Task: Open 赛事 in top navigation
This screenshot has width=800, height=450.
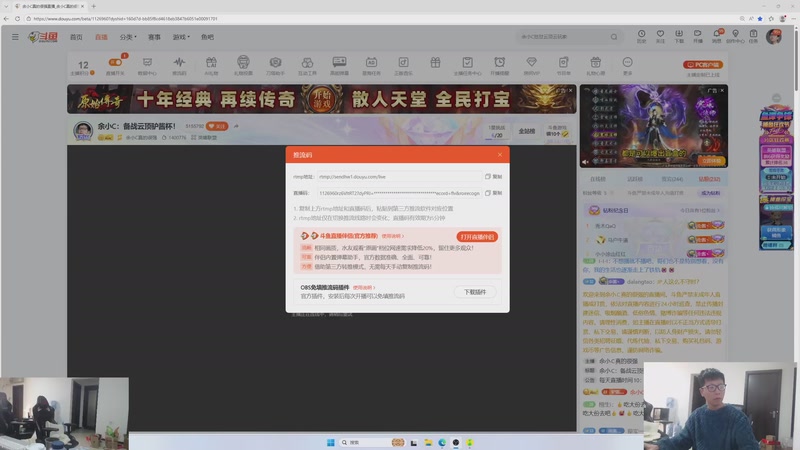Action: [x=154, y=37]
